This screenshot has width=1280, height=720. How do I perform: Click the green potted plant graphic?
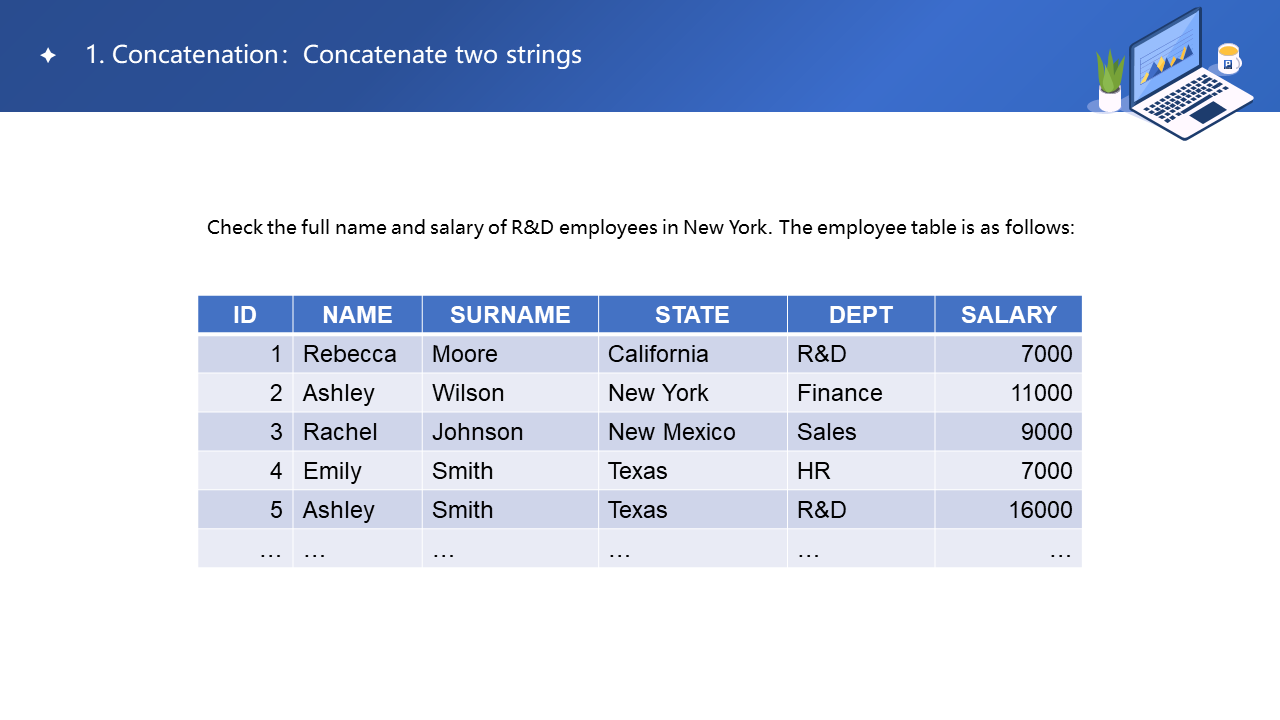pos(1110,82)
